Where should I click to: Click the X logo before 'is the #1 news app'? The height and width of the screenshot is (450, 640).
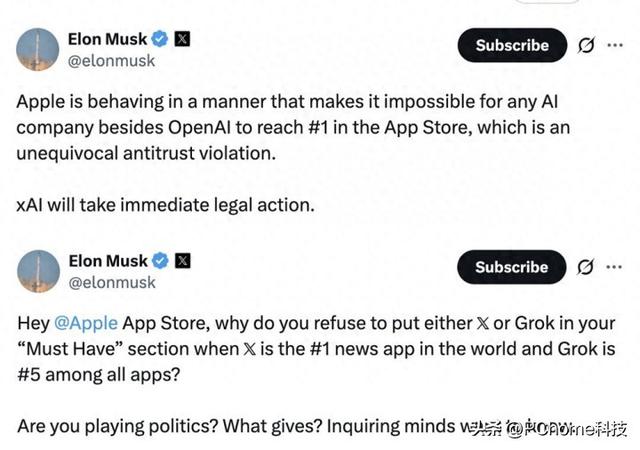pyautogui.click(x=249, y=350)
